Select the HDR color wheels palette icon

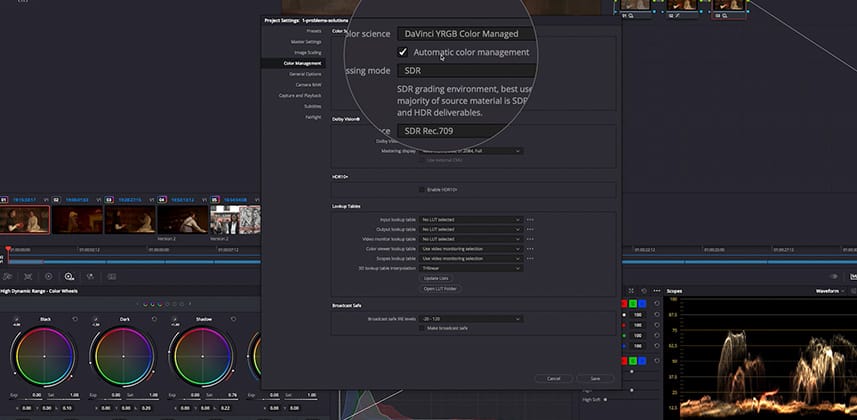69,277
